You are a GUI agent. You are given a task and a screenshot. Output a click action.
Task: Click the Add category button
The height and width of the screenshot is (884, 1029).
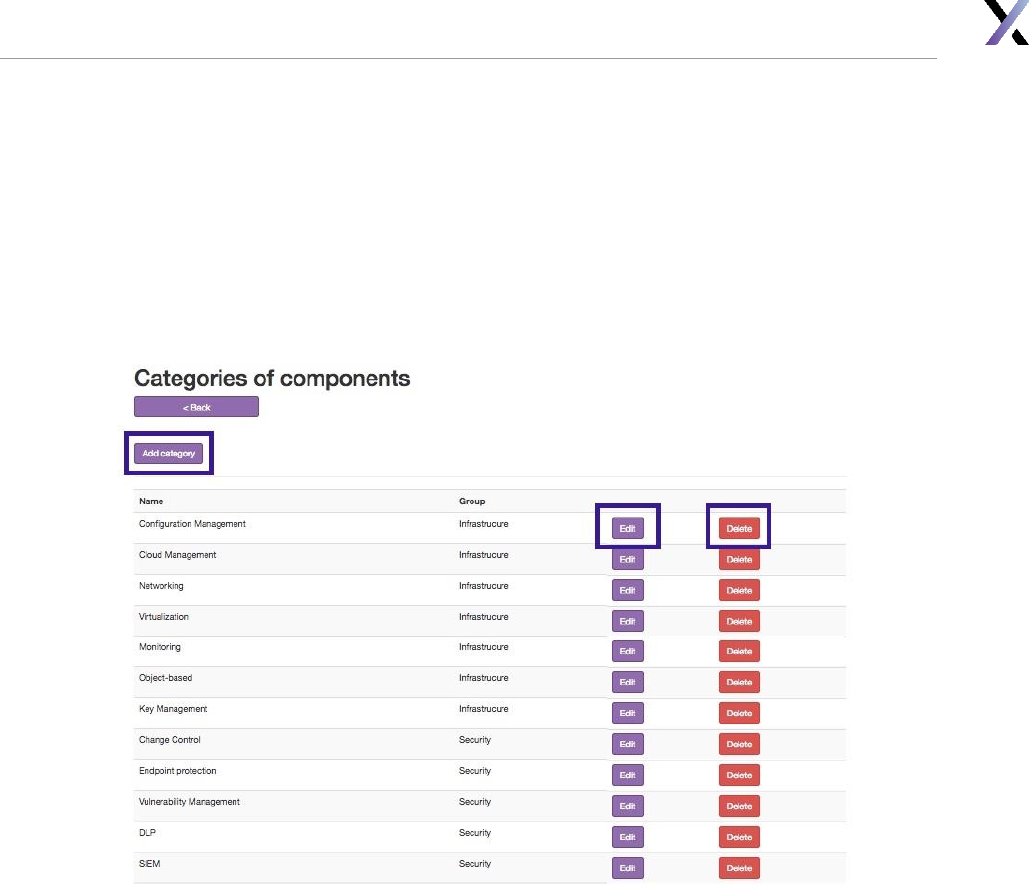pos(168,454)
